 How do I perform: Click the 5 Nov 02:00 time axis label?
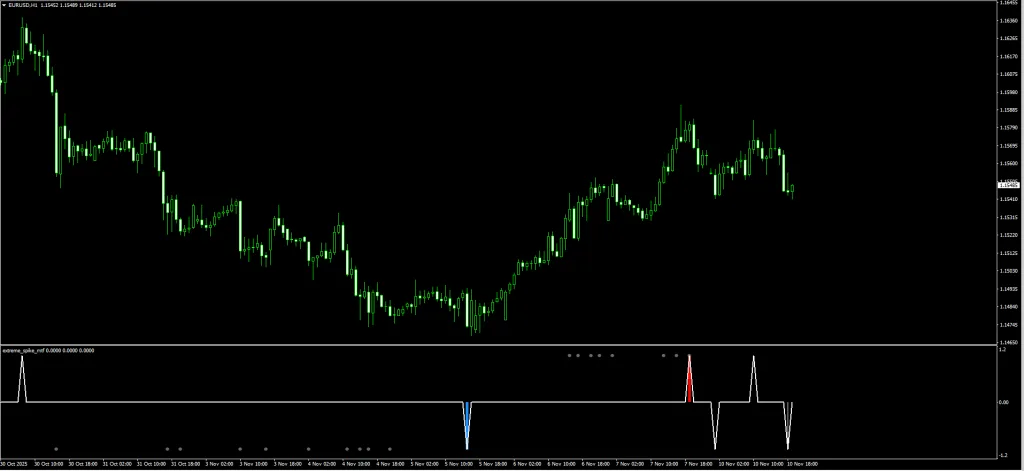pyautogui.click(x=425, y=464)
